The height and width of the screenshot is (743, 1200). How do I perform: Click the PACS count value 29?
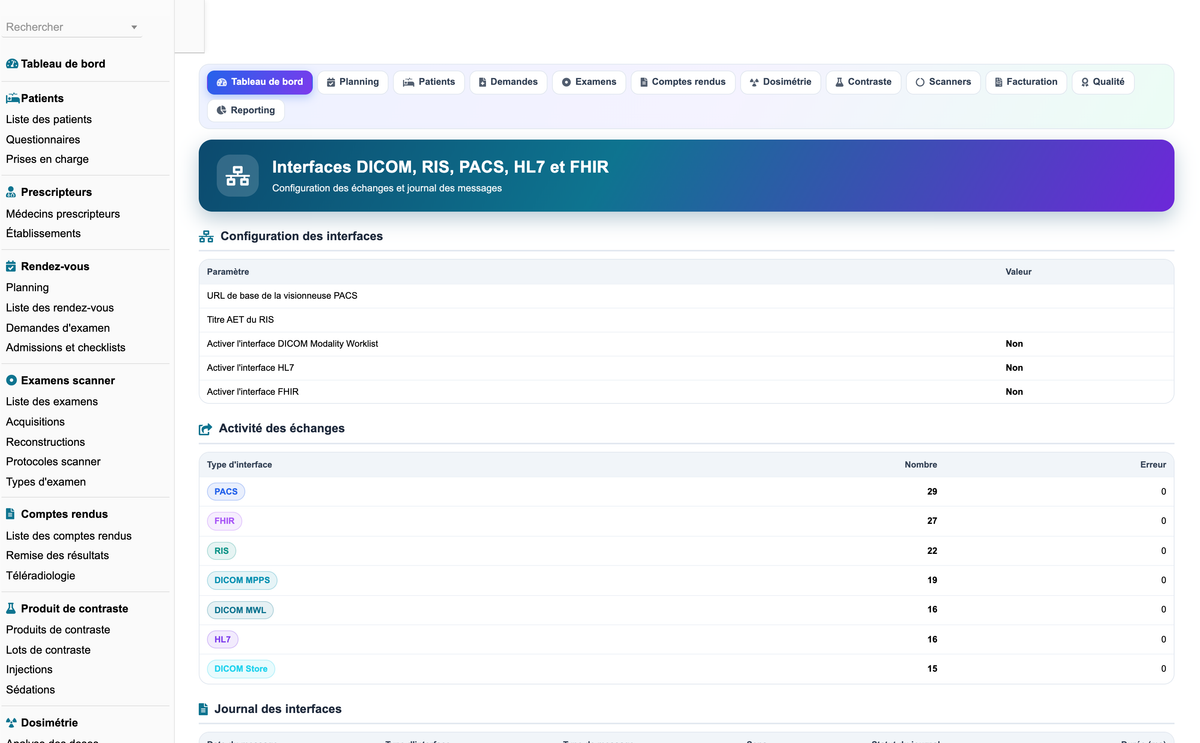click(932, 492)
